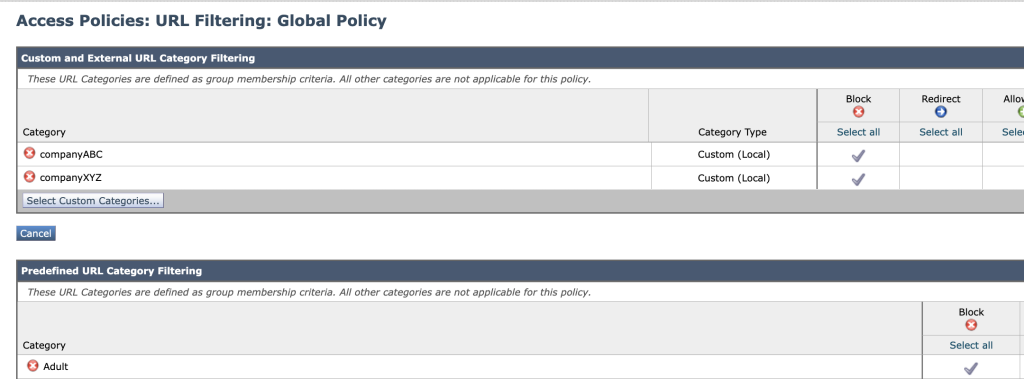Toggle the Block checkmark for companyABC
This screenshot has width=1024, height=379.
858,156
